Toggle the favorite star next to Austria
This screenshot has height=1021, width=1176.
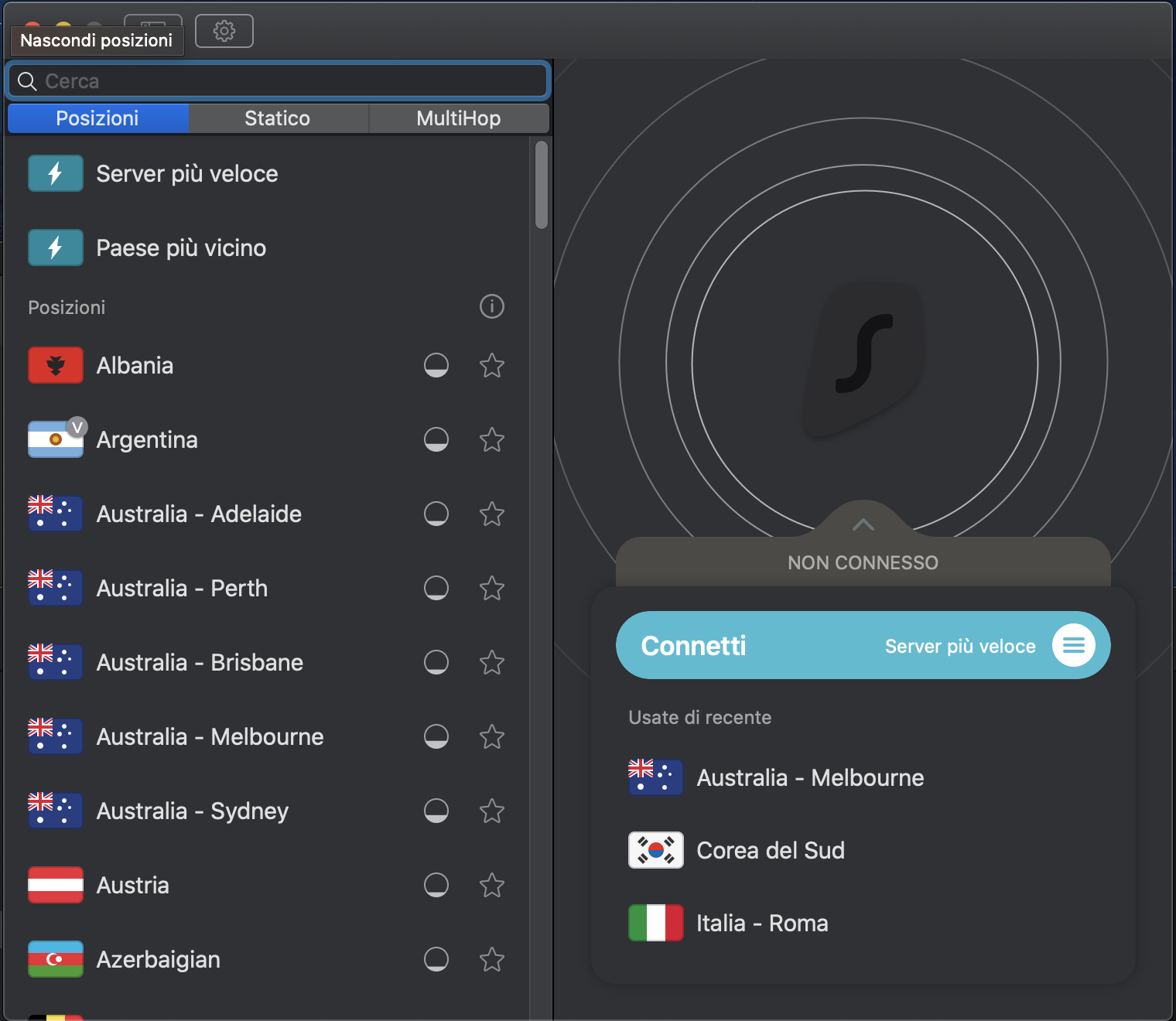[492, 885]
